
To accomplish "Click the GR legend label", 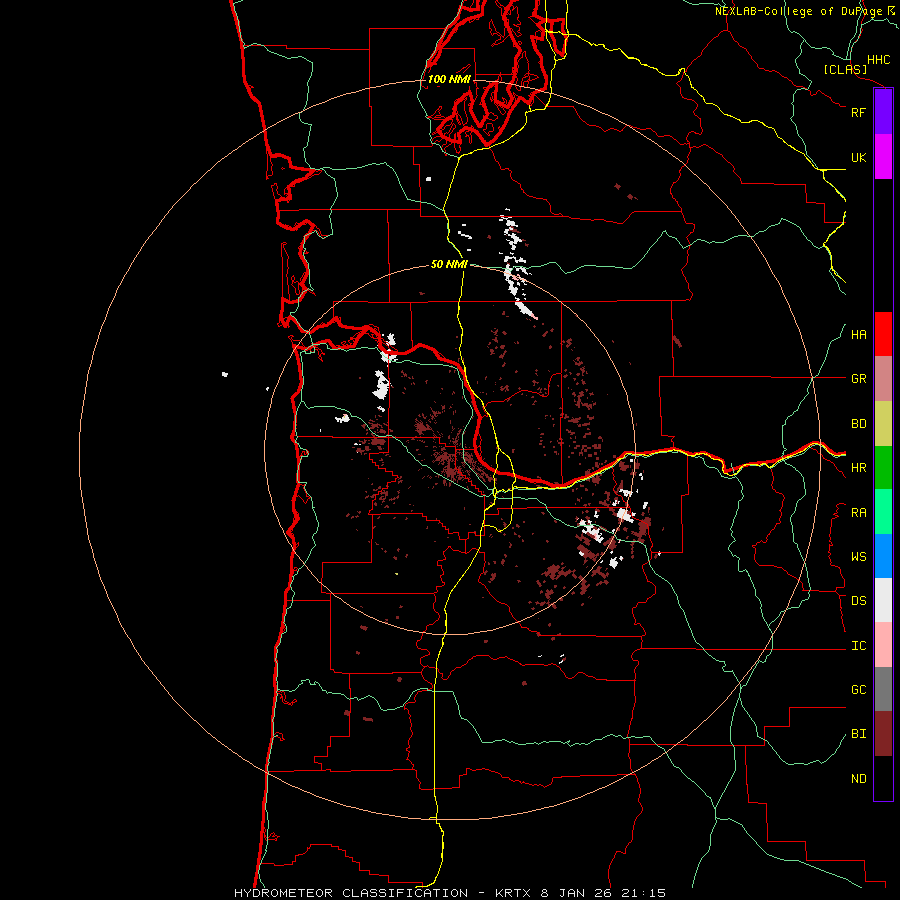I will [858, 379].
